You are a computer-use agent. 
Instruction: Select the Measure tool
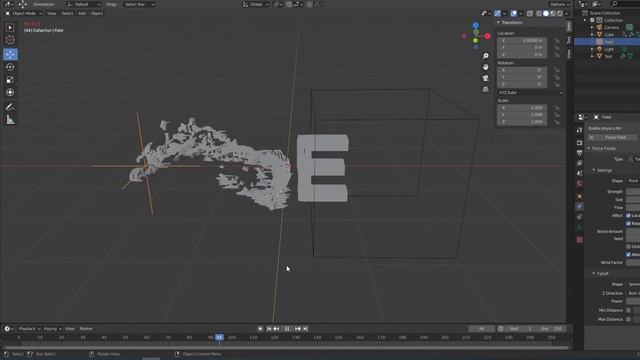(10, 120)
